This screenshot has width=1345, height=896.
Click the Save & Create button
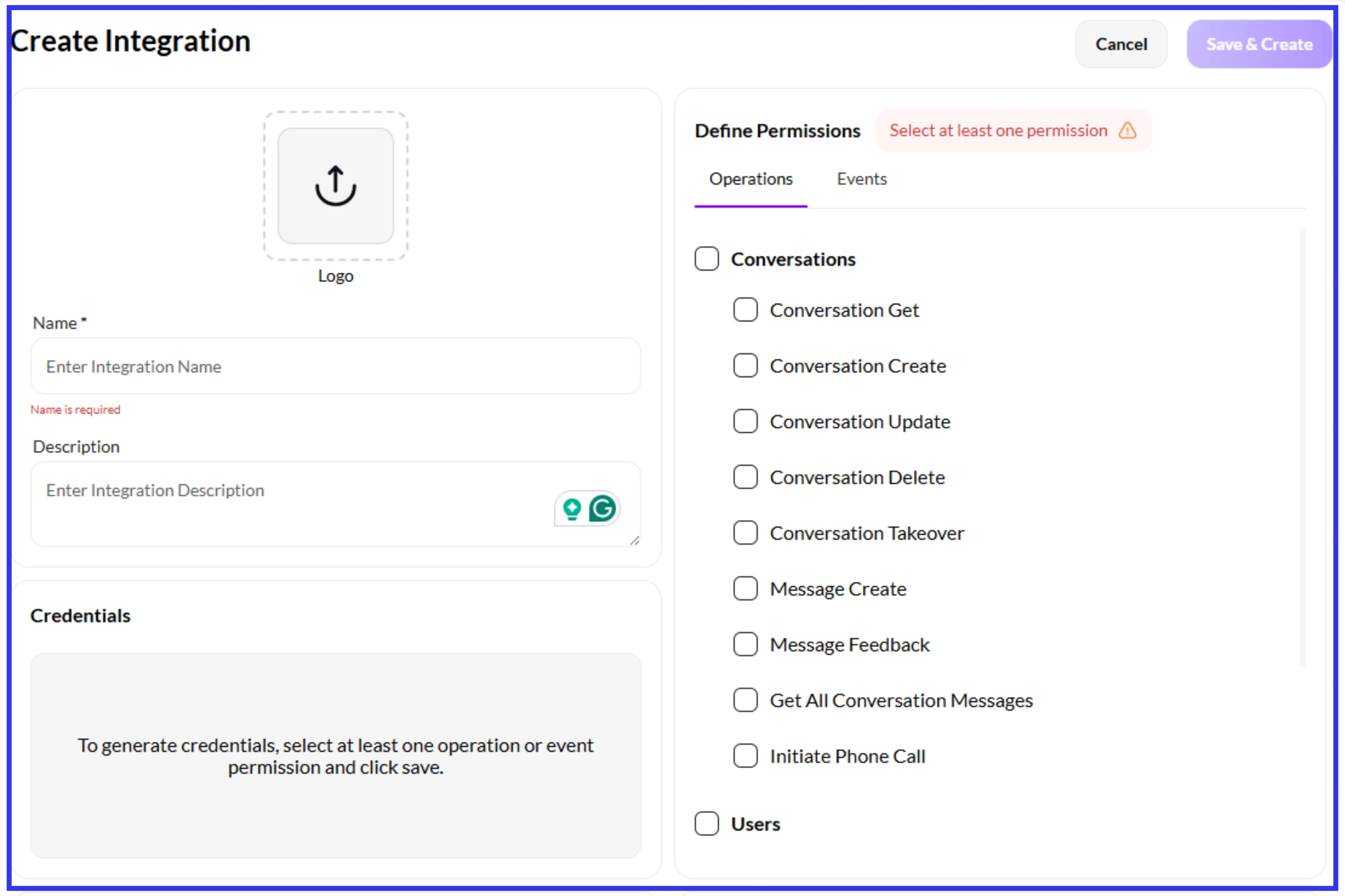click(x=1259, y=44)
